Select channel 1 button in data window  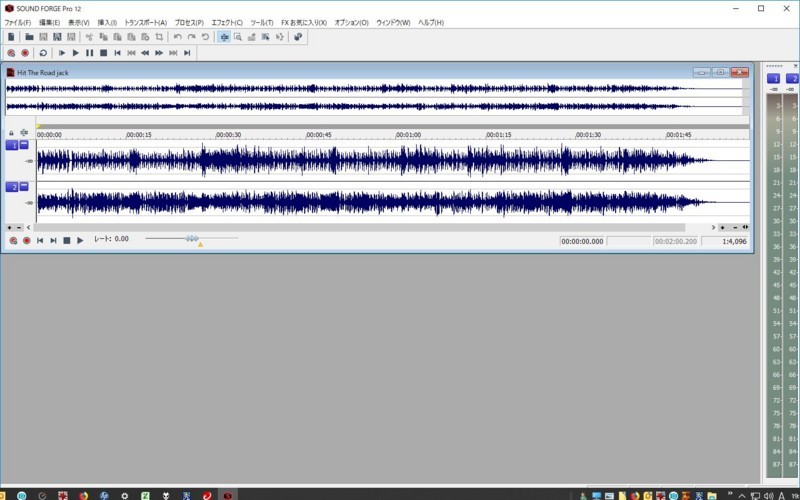tap(12, 145)
